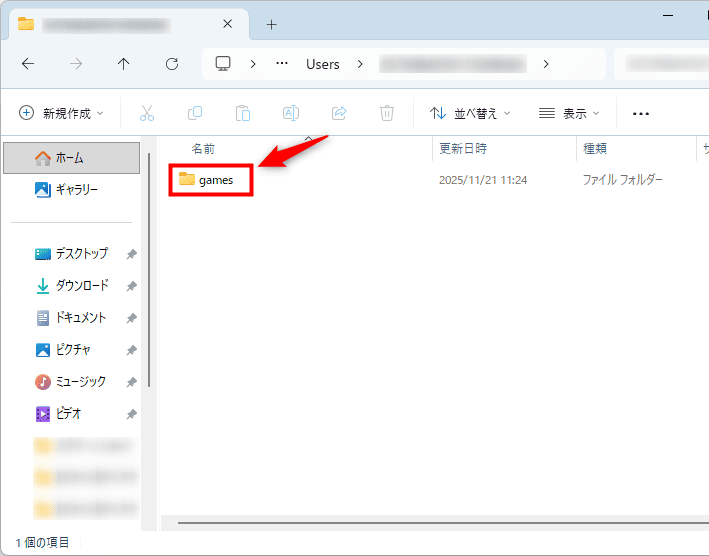The image size is (709, 556).
Task: Add a new tab with plus button
Action: click(x=271, y=24)
